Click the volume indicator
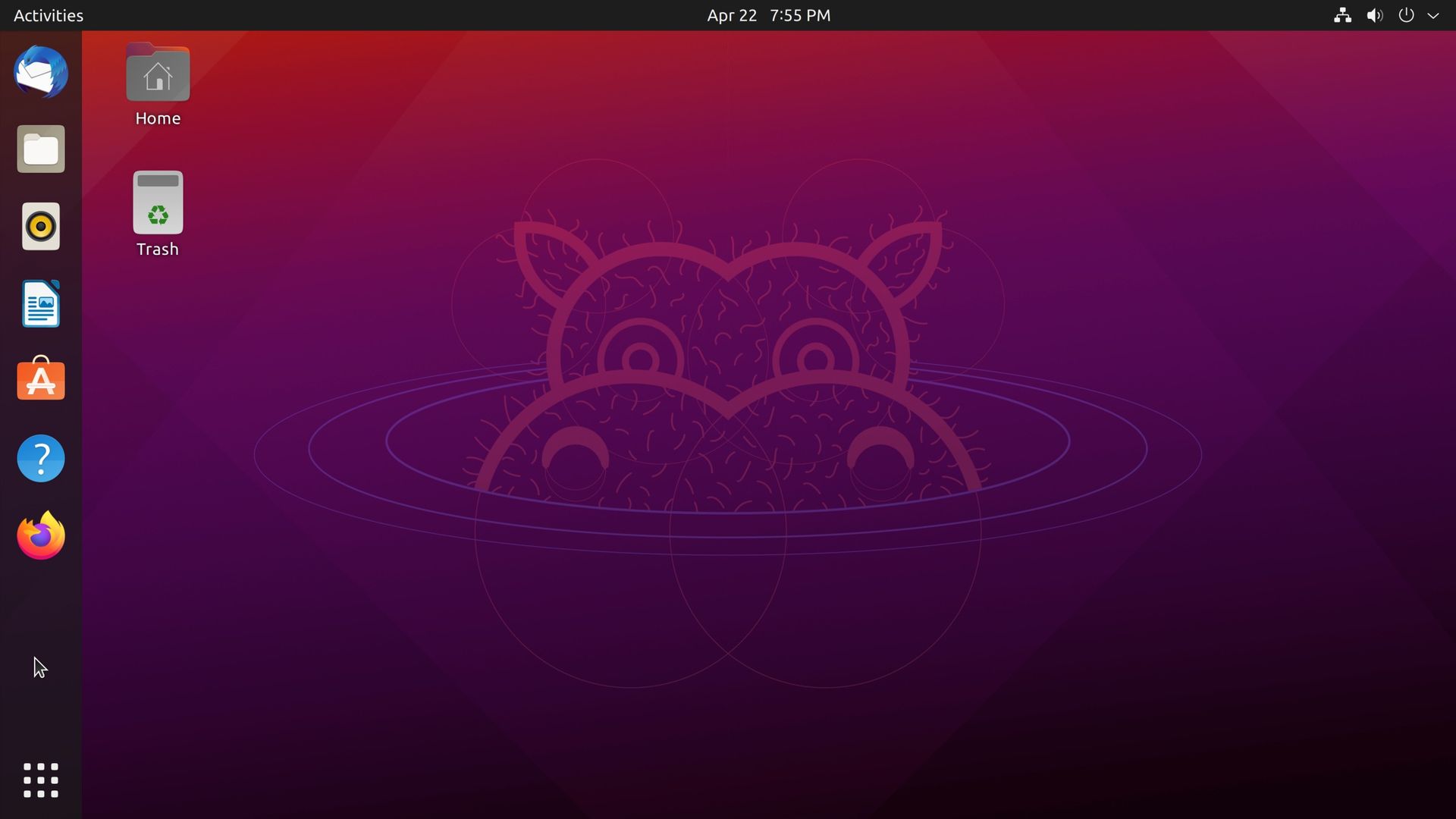Image resolution: width=1456 pixels, height=819 pixels. pos(1373,15)
